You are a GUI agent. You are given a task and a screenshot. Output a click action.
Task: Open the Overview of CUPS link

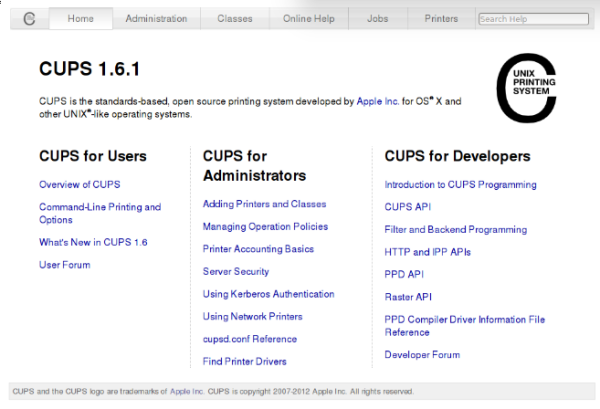tap(79, 185)
